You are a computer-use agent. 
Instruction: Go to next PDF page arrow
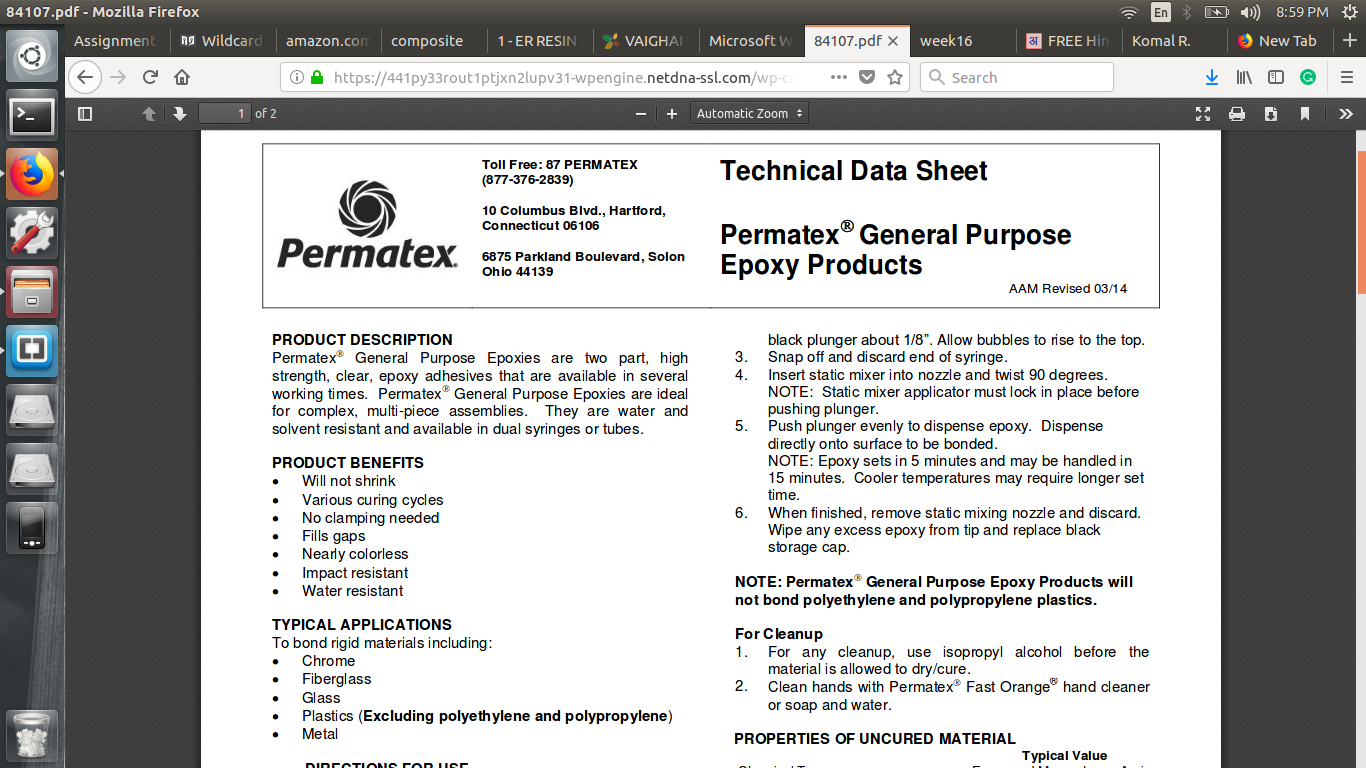180,114
